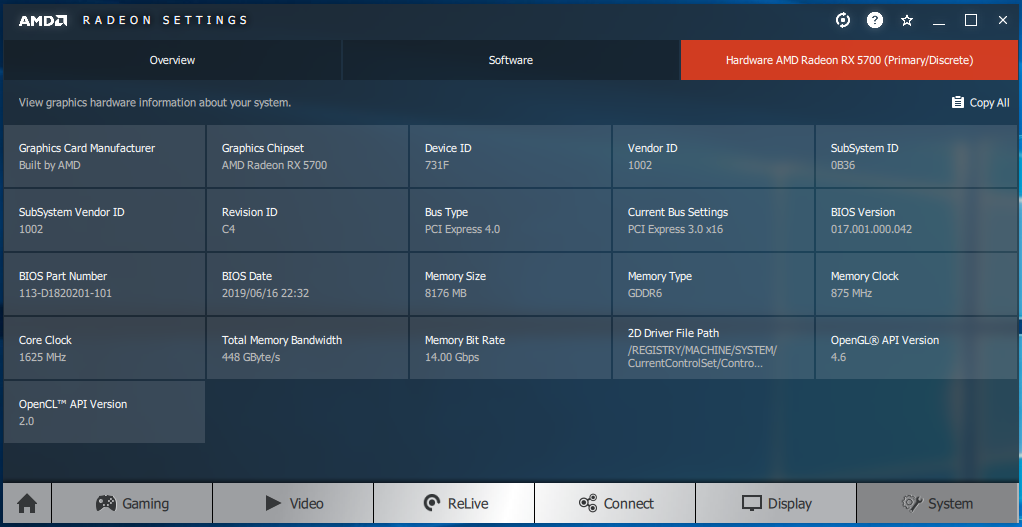Click the Display monitor icon
The image size is (1022, 527).
tap(752, 504)
